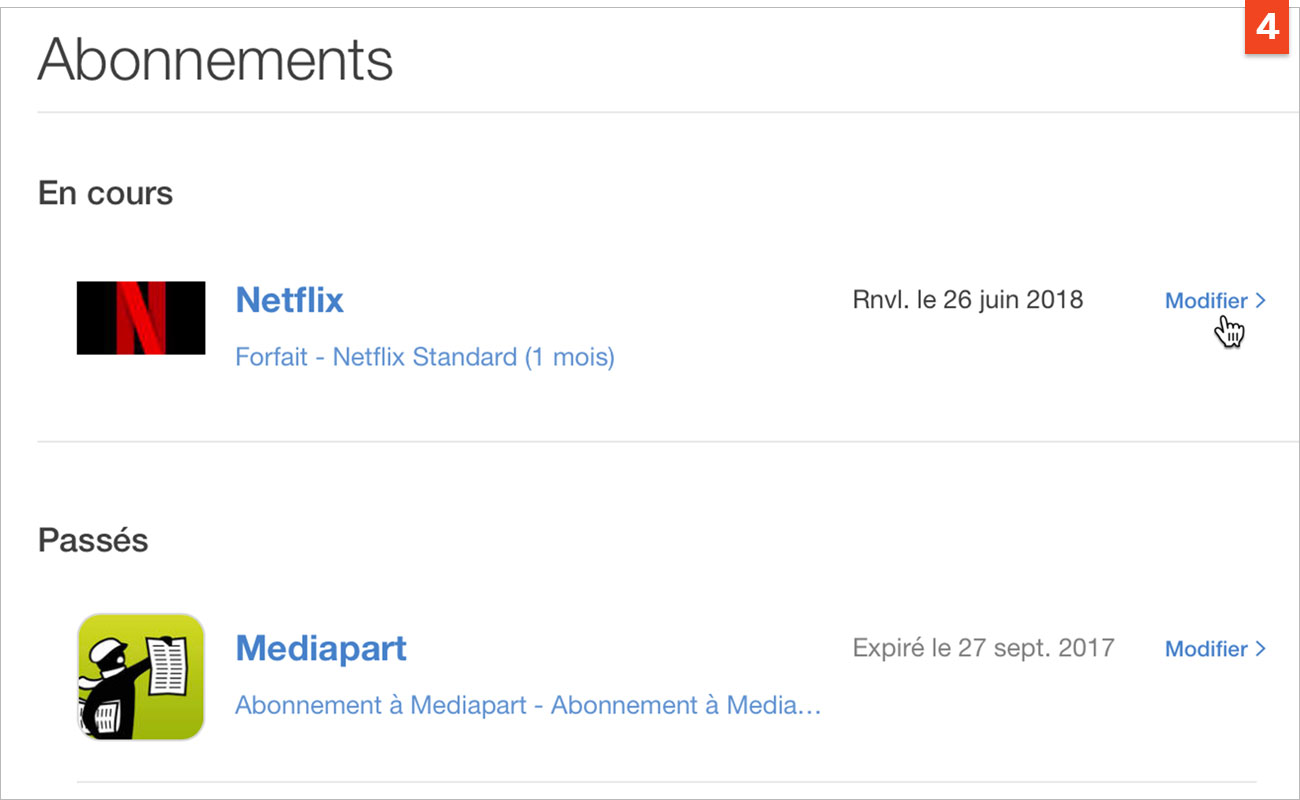Image resolution: width=1300 pixels, height=800 pixels.
Task: Click the Rnvl. le 26 juin 2018 date
Action: click(968, 300)
